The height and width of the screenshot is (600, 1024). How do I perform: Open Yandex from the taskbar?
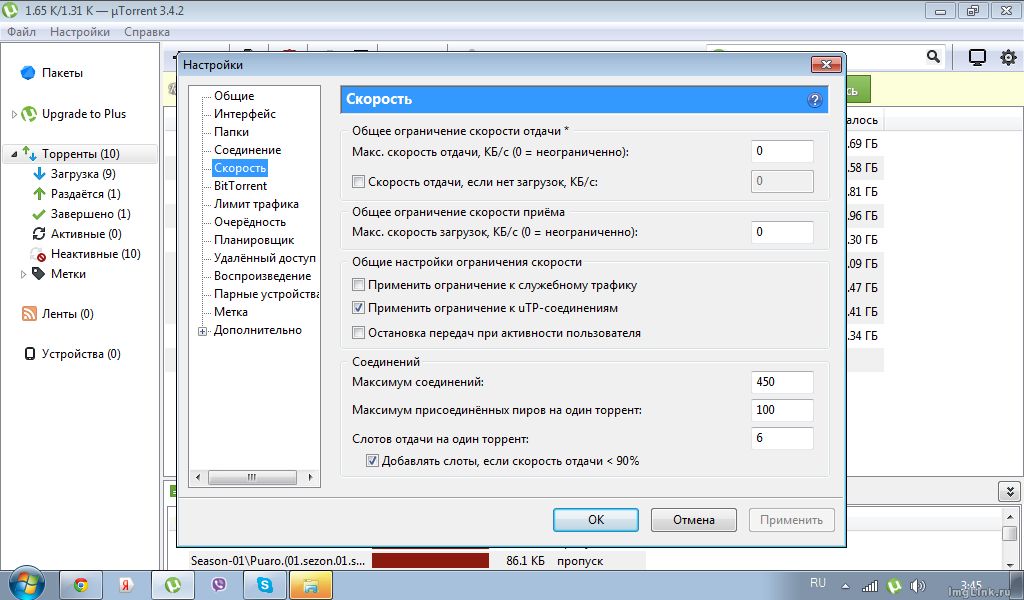point(127,585)
